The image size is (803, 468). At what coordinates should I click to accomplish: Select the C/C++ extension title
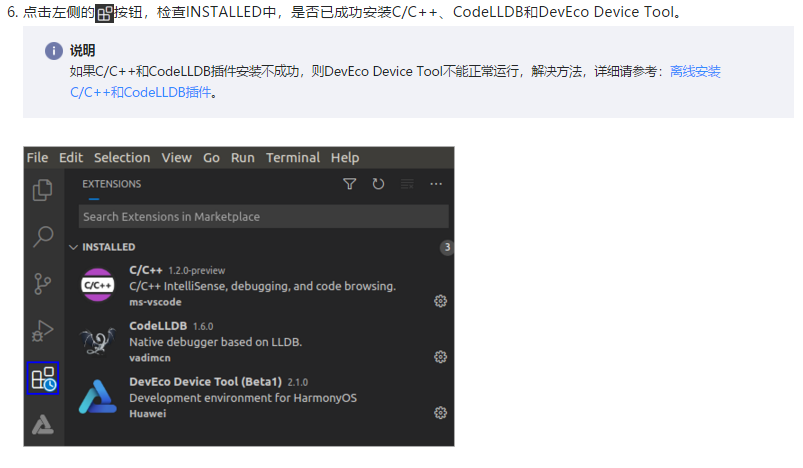[x=146, y=270]
